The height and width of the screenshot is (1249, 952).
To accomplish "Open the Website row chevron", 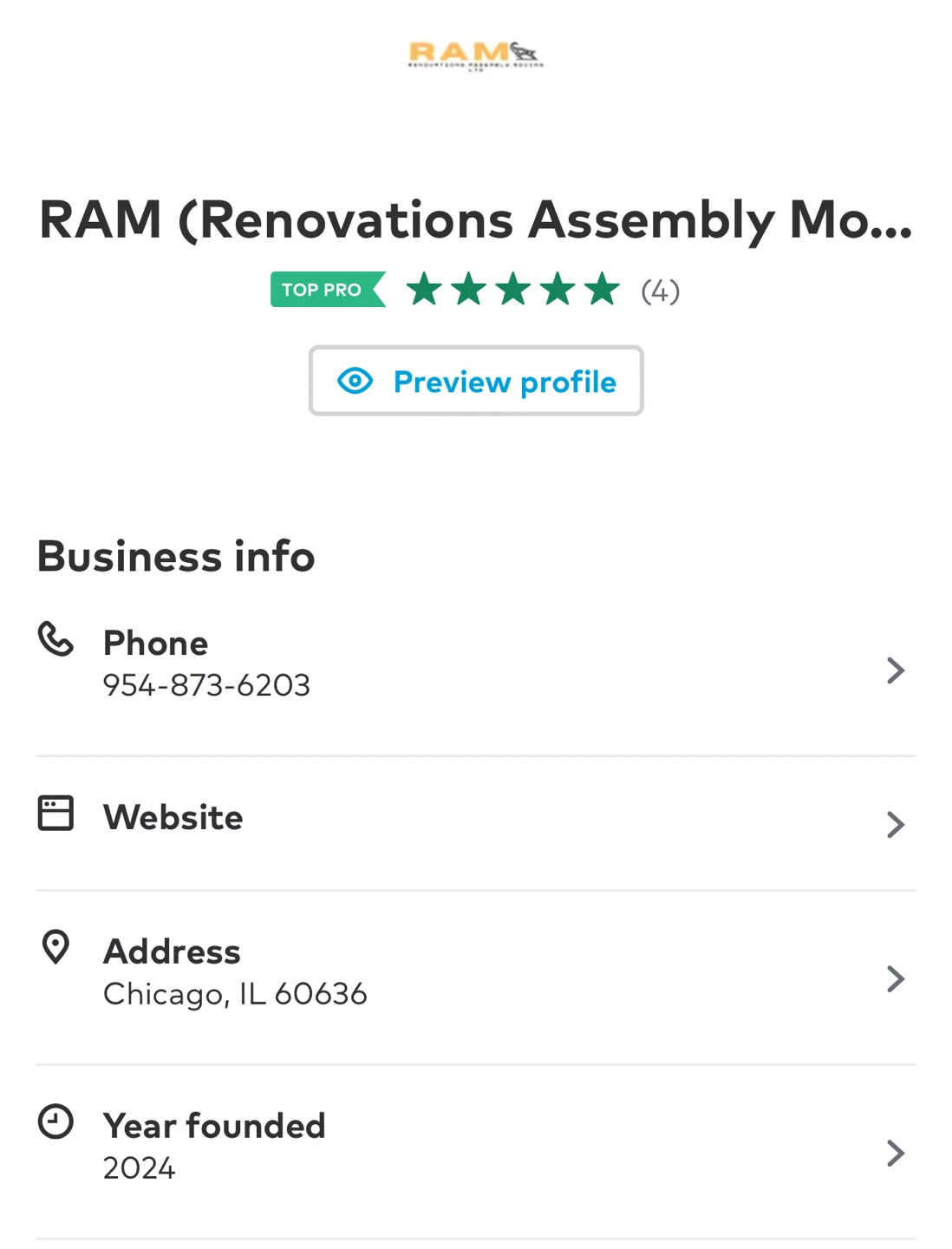I will click(896, 824).
